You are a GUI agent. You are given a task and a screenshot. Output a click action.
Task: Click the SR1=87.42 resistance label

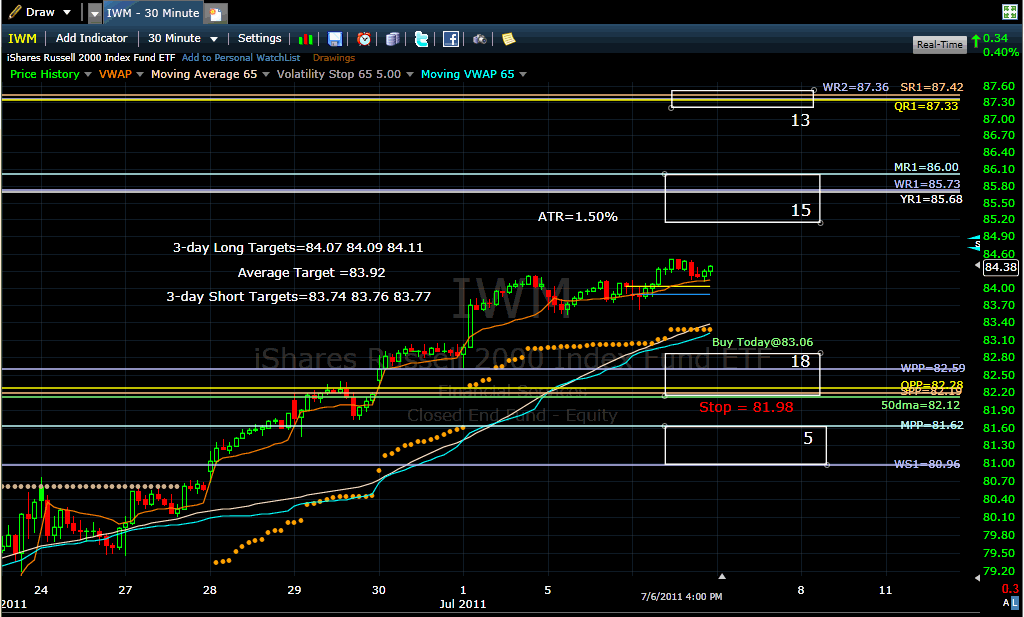click(x=931, y=87)
